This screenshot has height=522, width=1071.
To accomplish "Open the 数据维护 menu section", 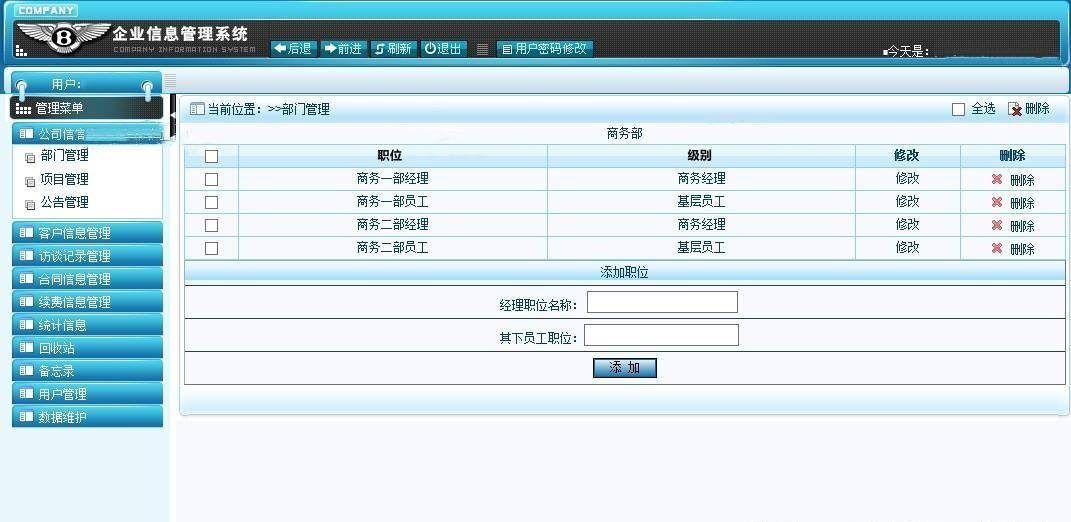I will [87, 417].
